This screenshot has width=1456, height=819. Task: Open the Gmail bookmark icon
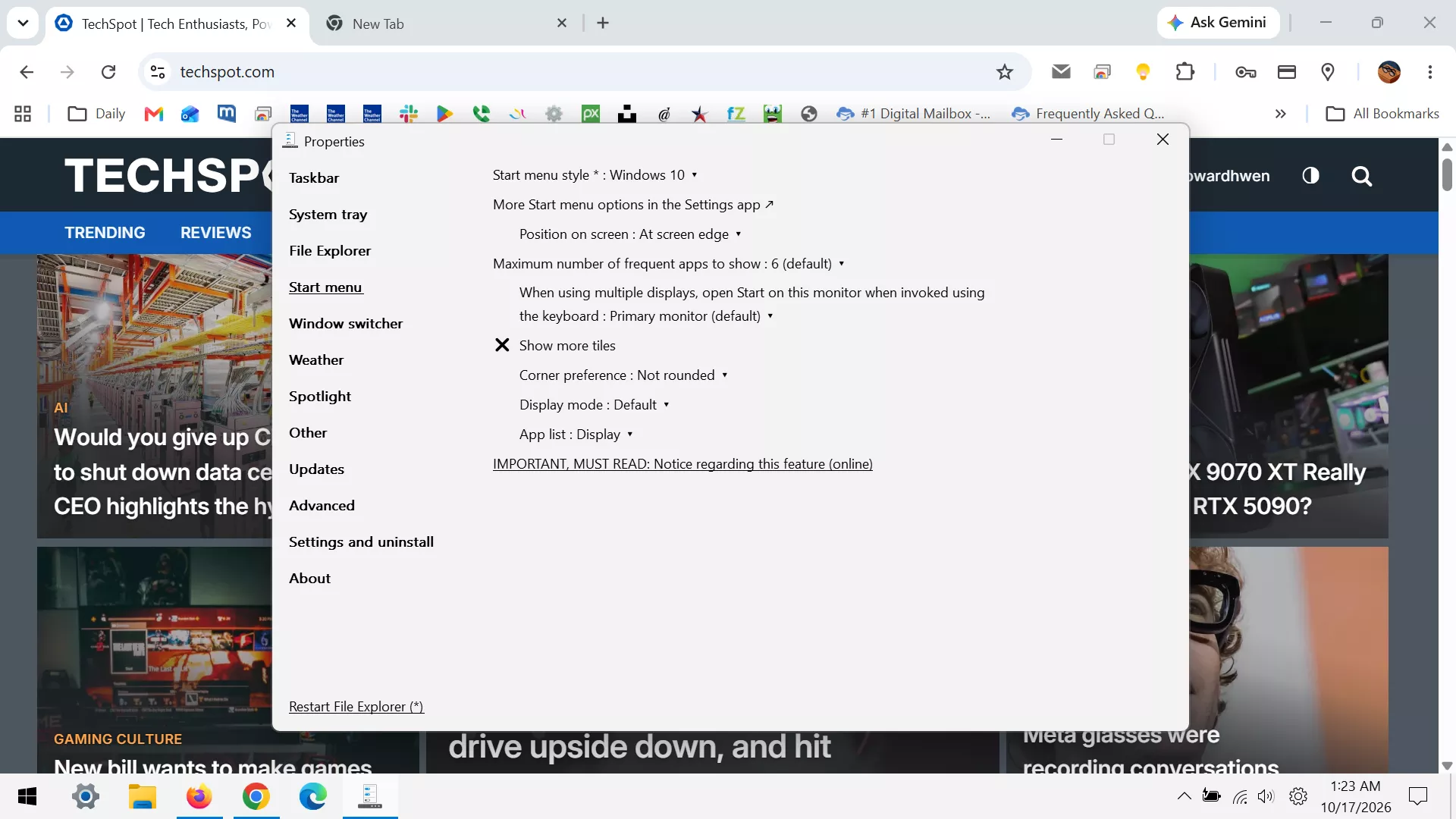154,114
